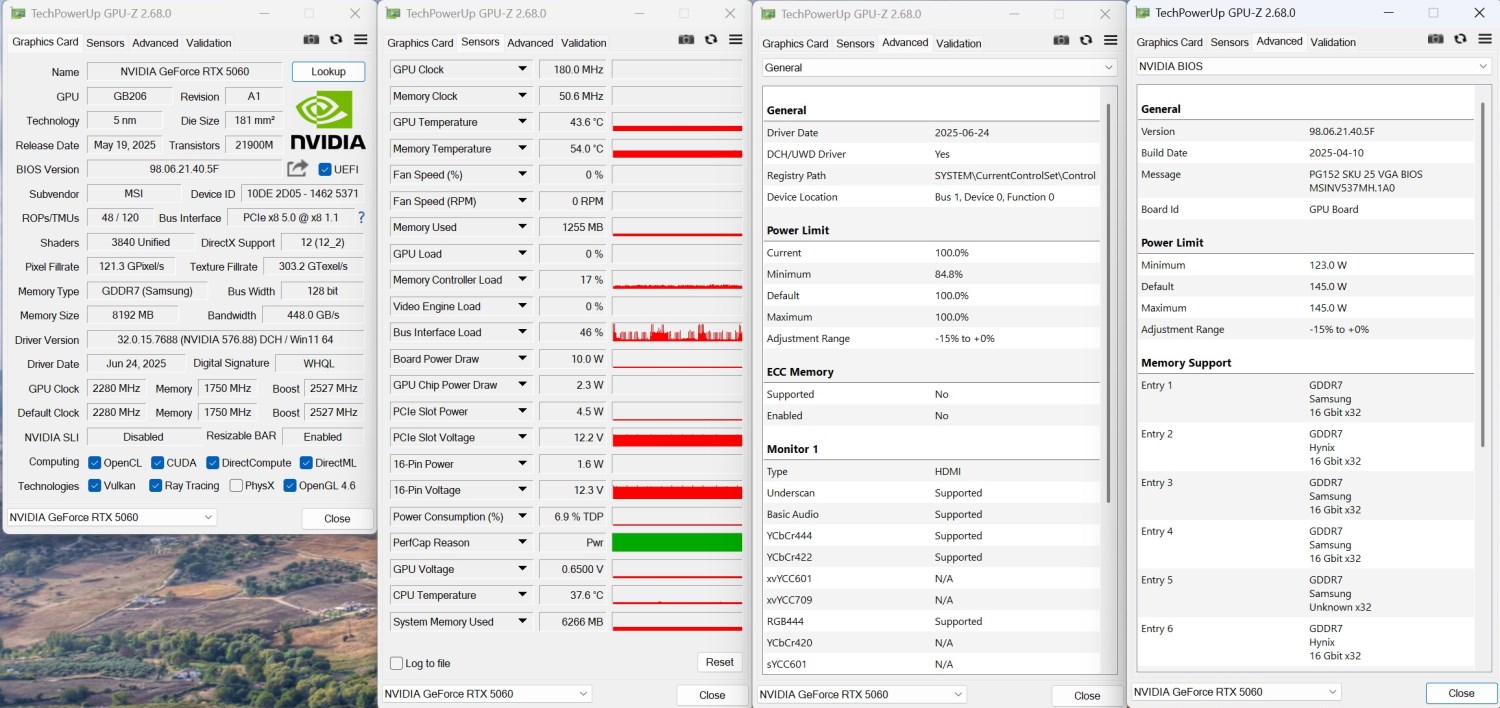Click the BIOS Version field

tap(184, 169)
